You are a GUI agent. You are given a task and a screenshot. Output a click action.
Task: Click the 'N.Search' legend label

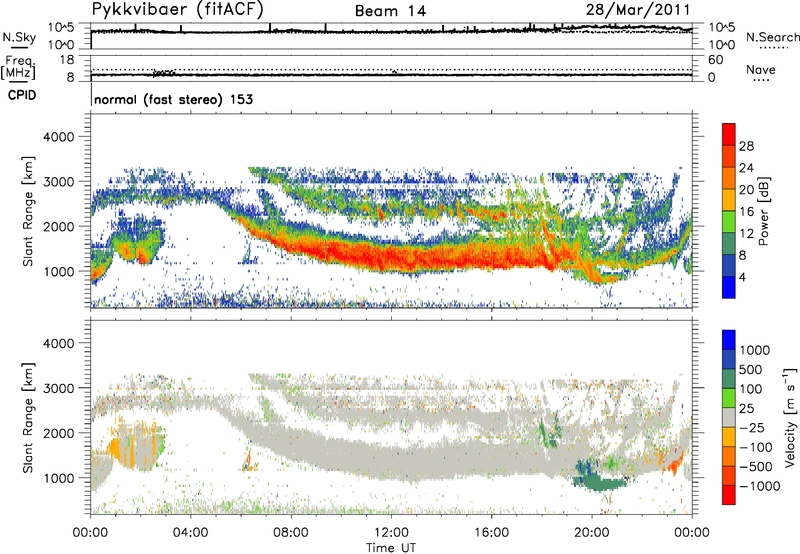772,37
